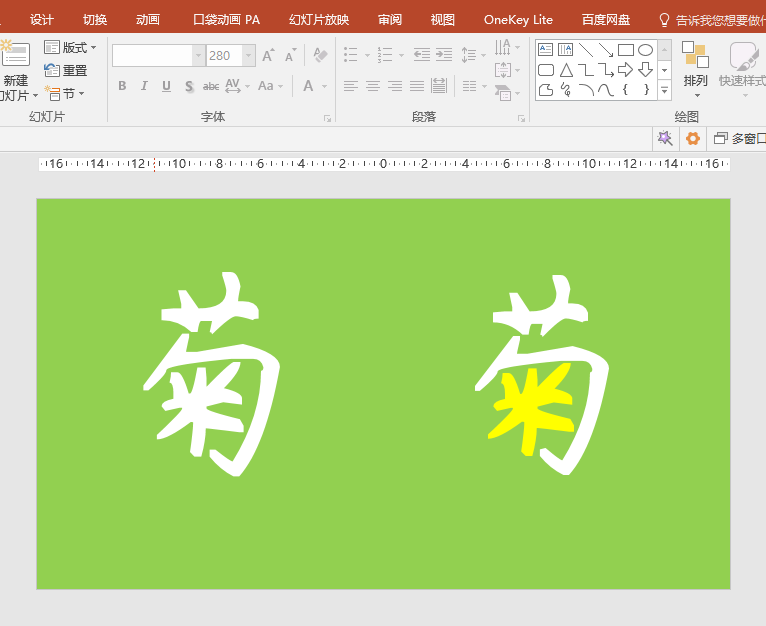Open the 视图 tab

[443, 20]
